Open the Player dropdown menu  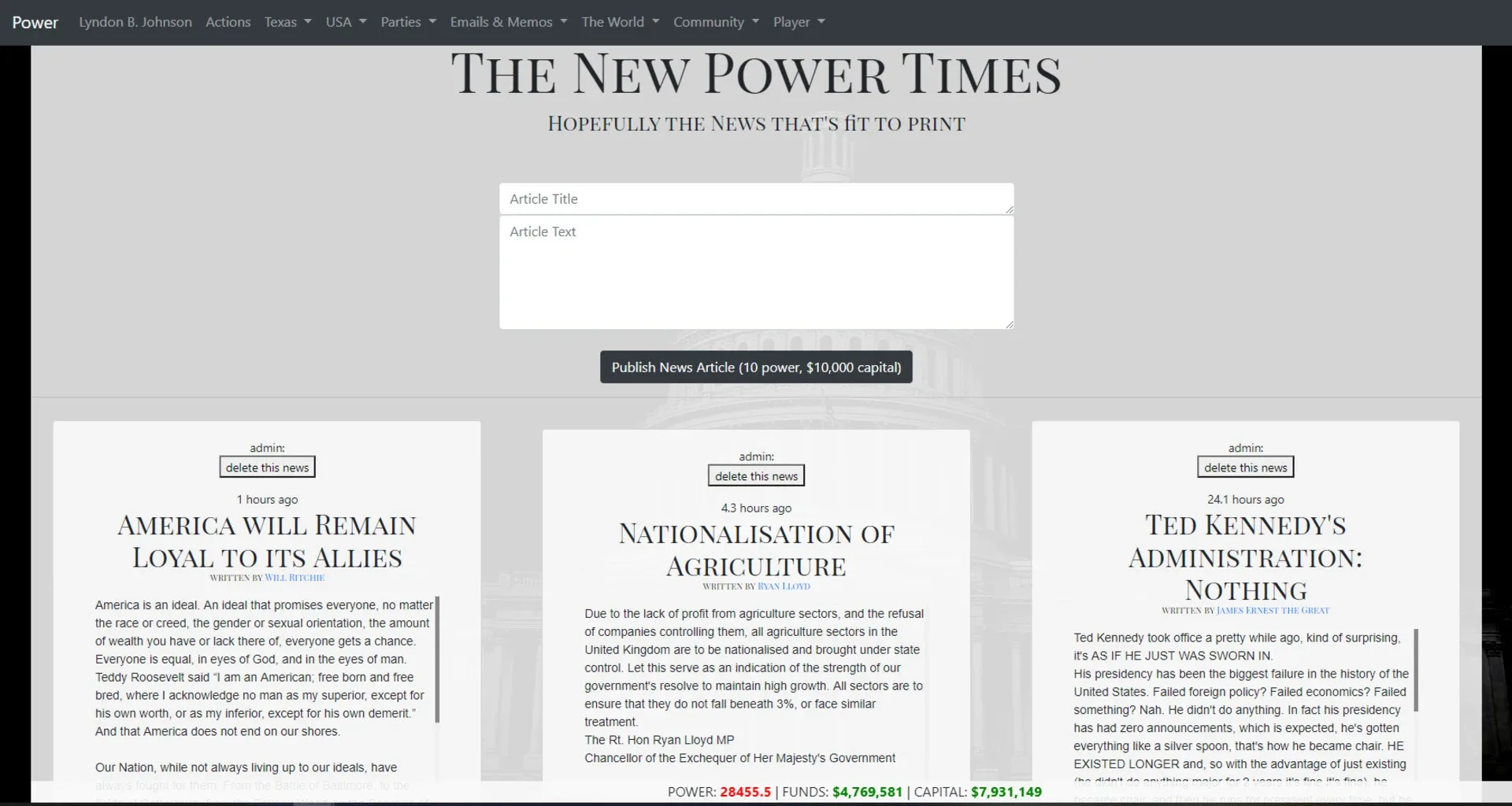(x=799, y=22)
